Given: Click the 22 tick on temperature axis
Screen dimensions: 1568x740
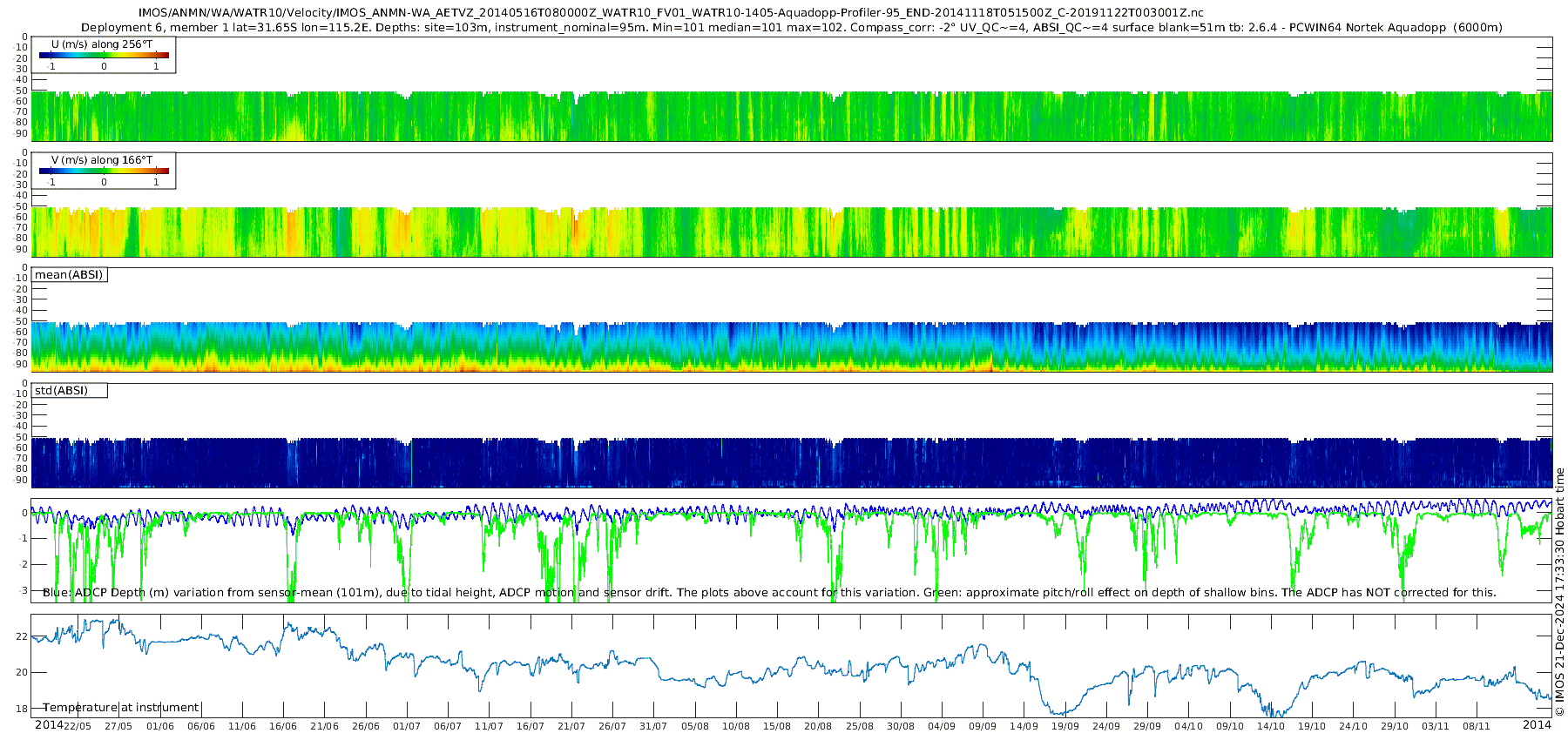Looking at the screenshot, I should [22, 637].
